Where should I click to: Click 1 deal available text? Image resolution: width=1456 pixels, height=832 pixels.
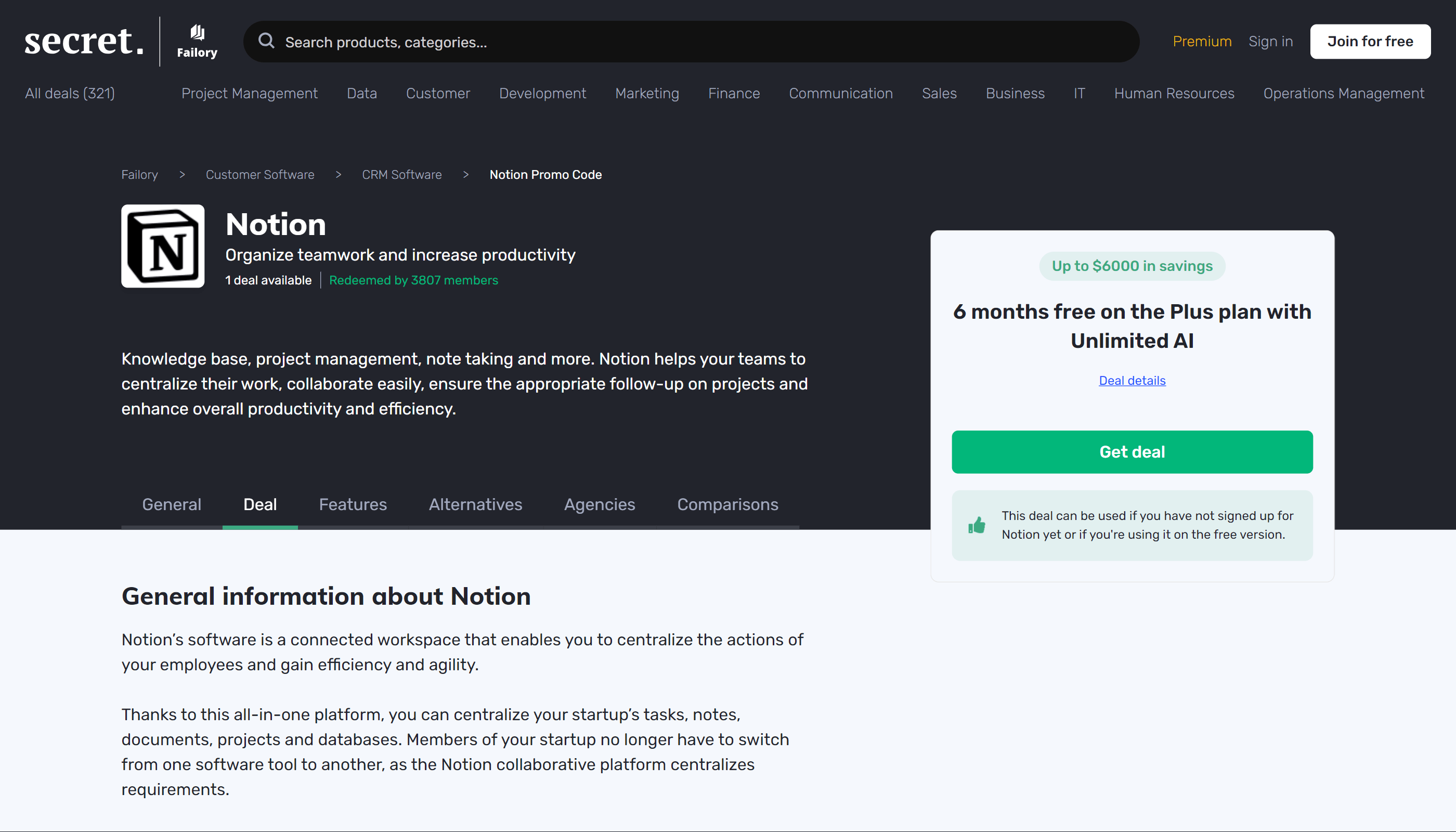pyautogui.click(x=268, y=280)
